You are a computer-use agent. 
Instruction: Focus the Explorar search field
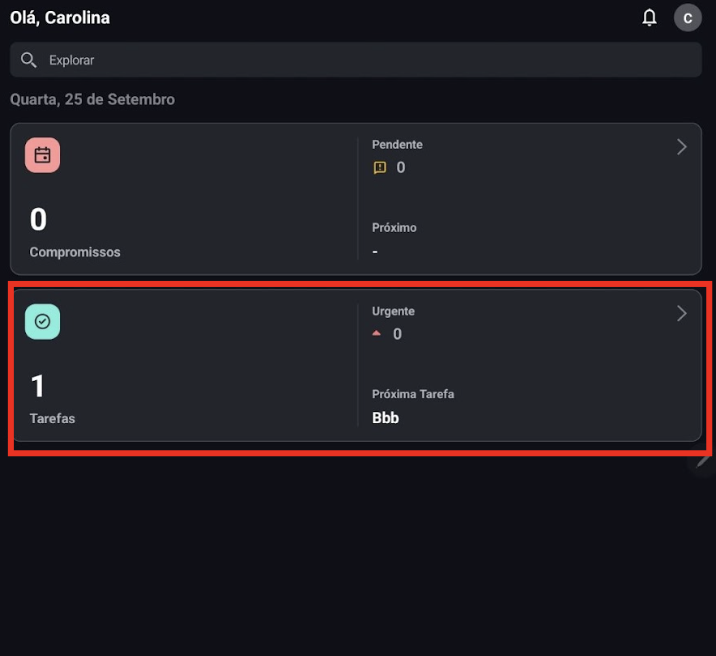(x=356, y=60)
